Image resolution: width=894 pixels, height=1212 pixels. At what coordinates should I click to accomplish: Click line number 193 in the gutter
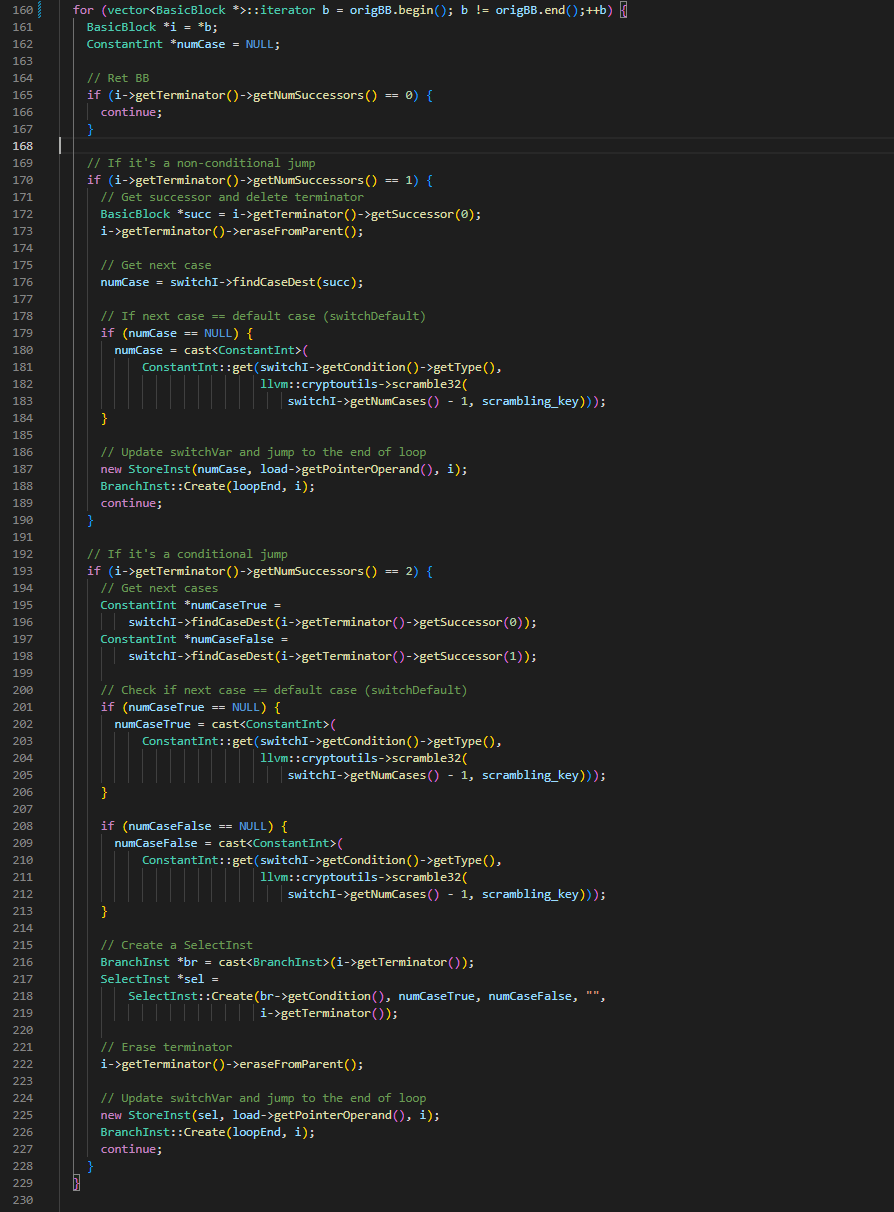tap(22, 571)
